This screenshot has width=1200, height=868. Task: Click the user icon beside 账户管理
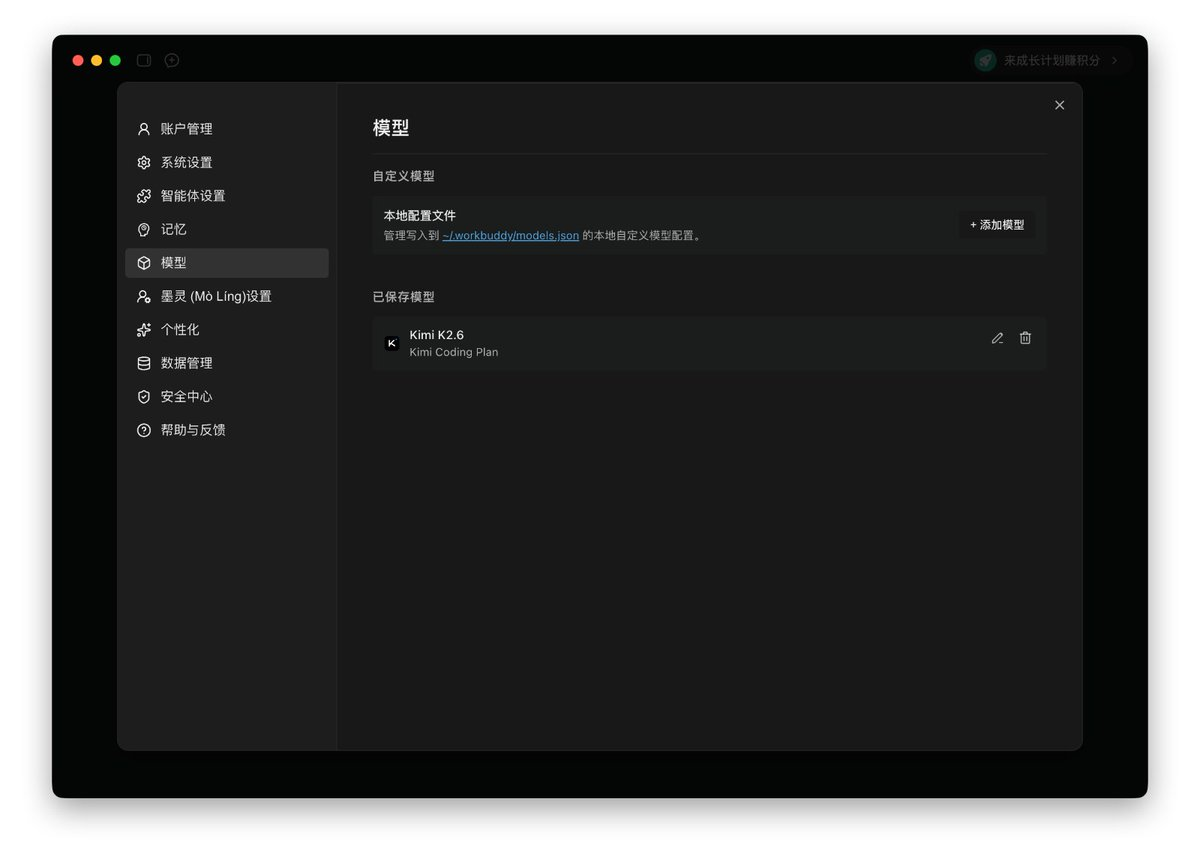(144, 129)
